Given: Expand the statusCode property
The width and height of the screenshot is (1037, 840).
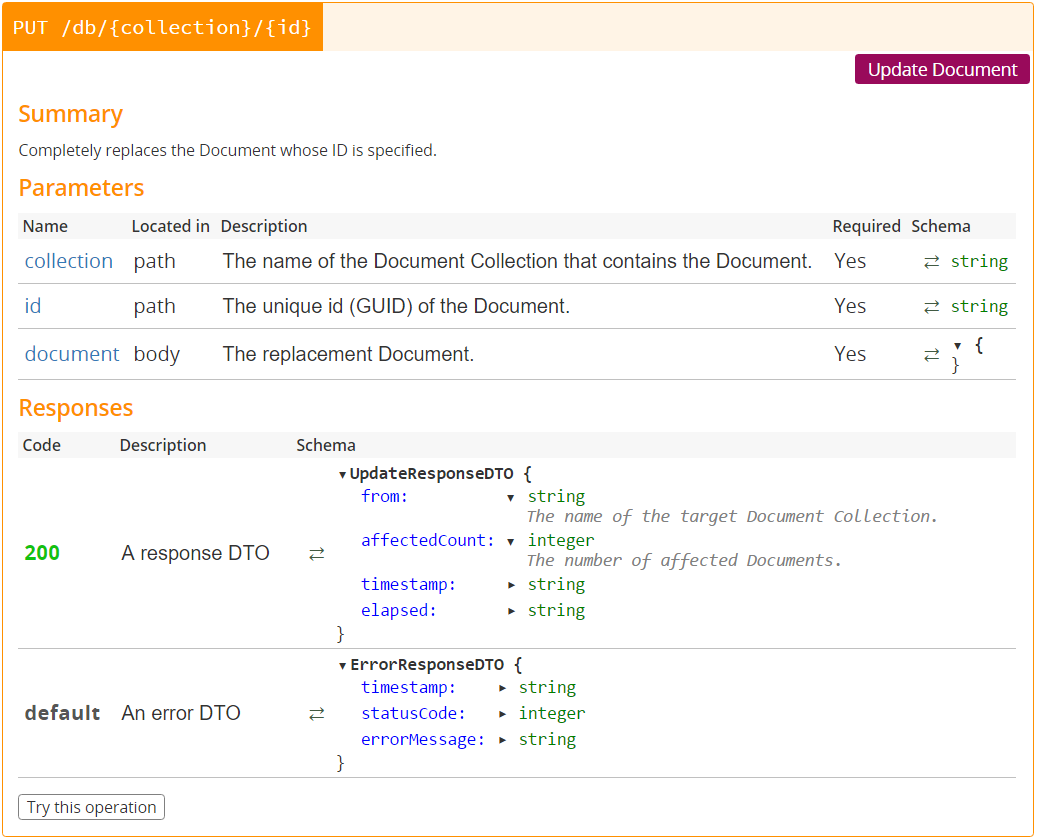Looking at the screenshot, I should [503, 714].
